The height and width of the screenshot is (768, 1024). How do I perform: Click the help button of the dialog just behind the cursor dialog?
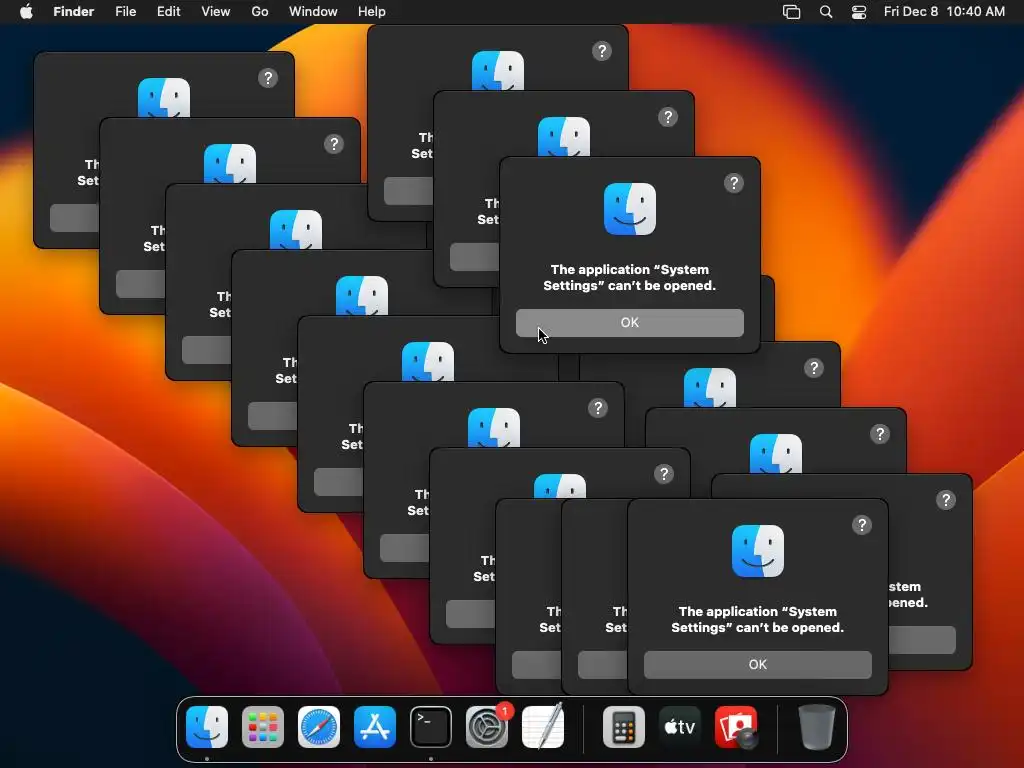click(x=667, y=118)
